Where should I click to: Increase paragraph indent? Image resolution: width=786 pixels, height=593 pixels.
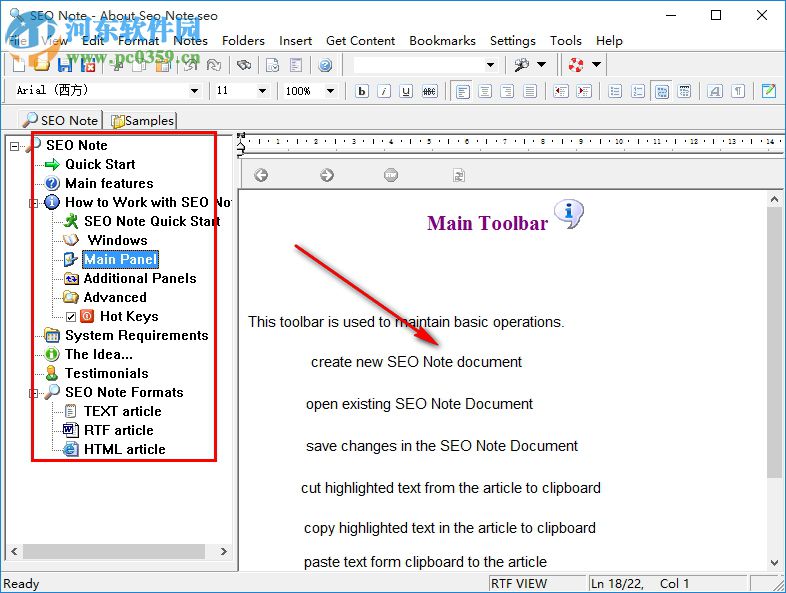coord(583,91)
